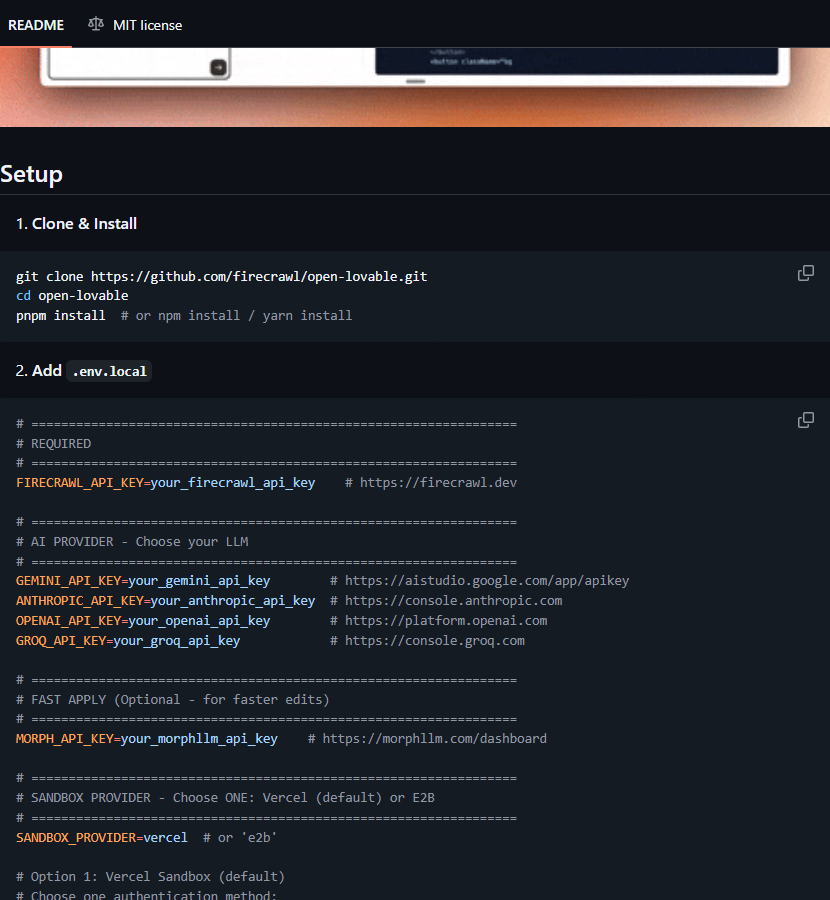
Task: Click the pnpm install command line
Action: [61, 315]
